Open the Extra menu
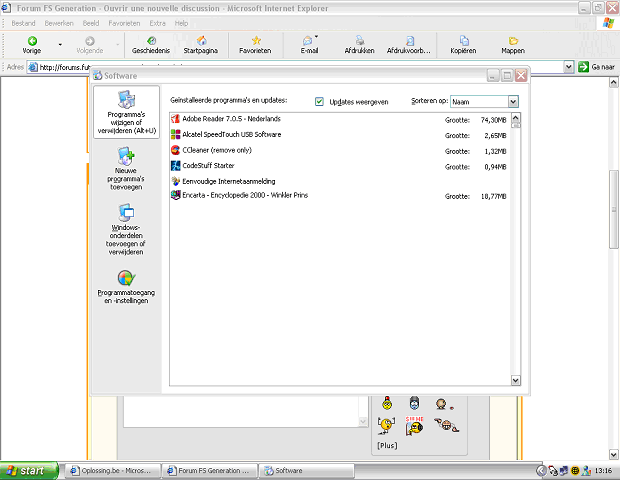620x480 pixels. [157, 23]
